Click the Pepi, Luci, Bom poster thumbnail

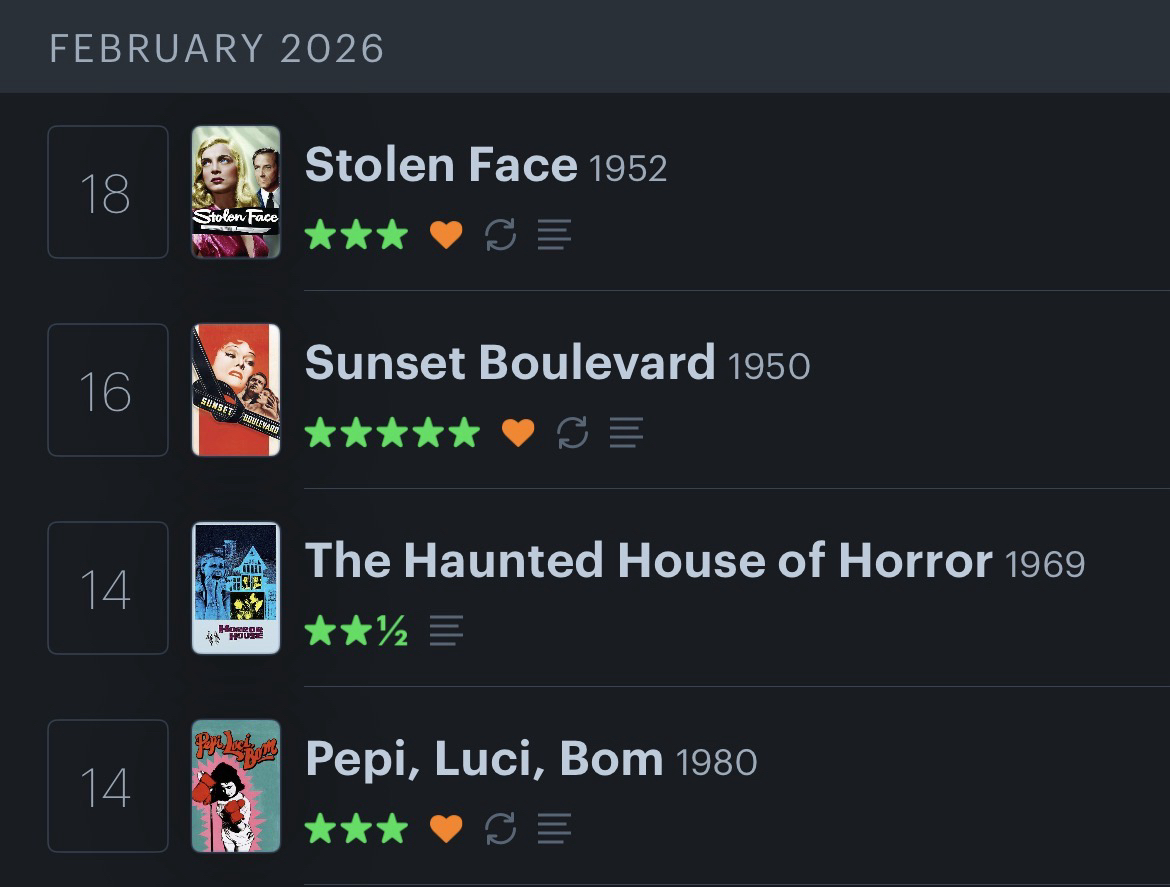[236, 786]
